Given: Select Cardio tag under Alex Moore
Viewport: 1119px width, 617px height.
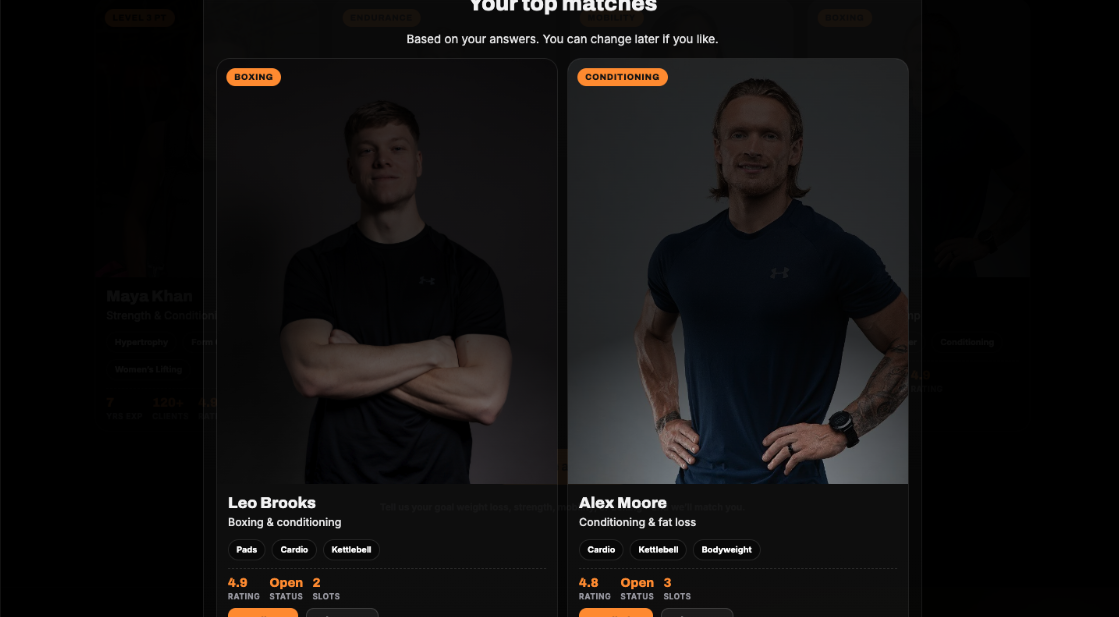Looking at the screenshot, I should pos(601,550).
